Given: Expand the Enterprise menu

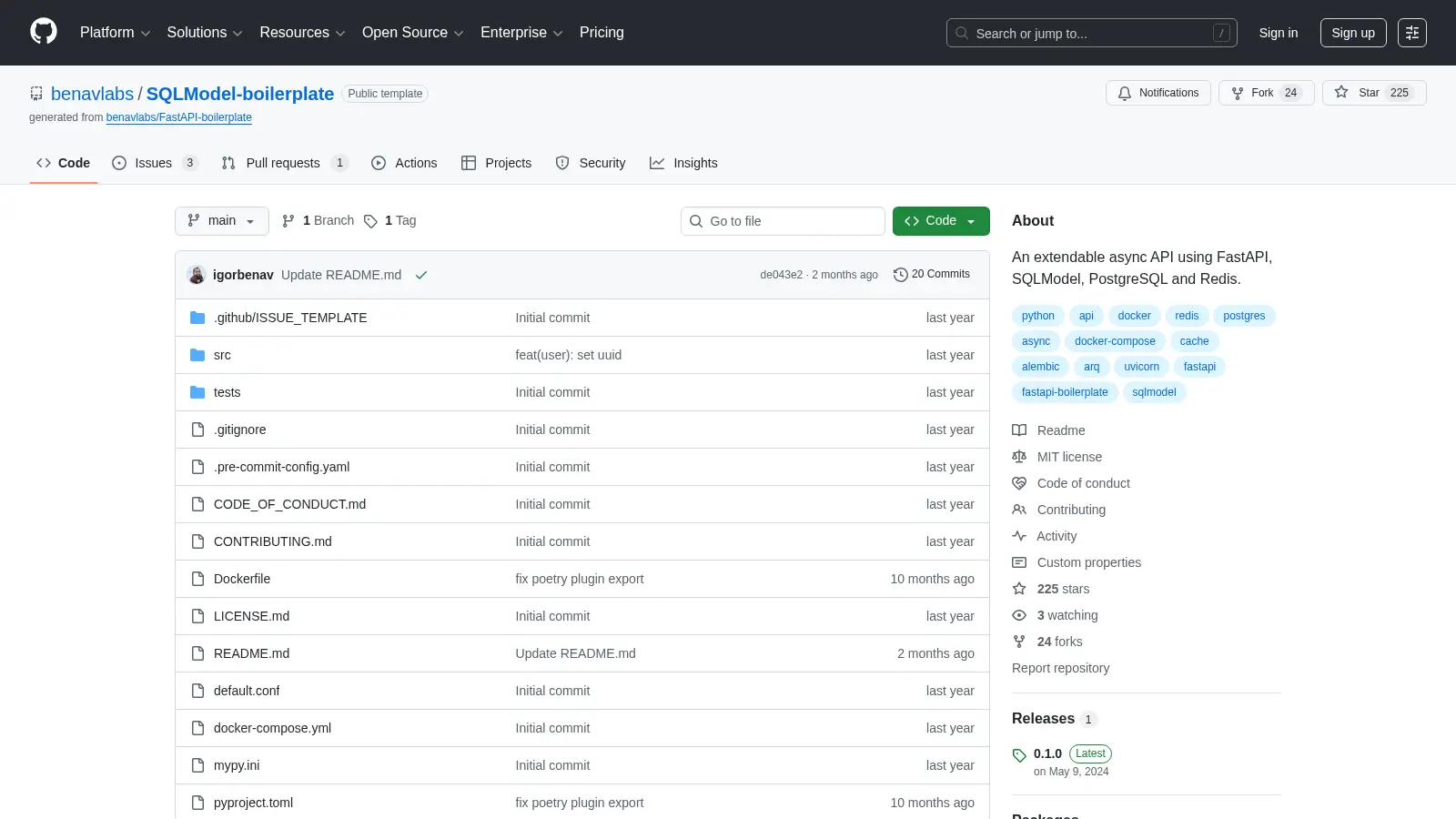Looking at the screenshot, I should tap(521, 33).
